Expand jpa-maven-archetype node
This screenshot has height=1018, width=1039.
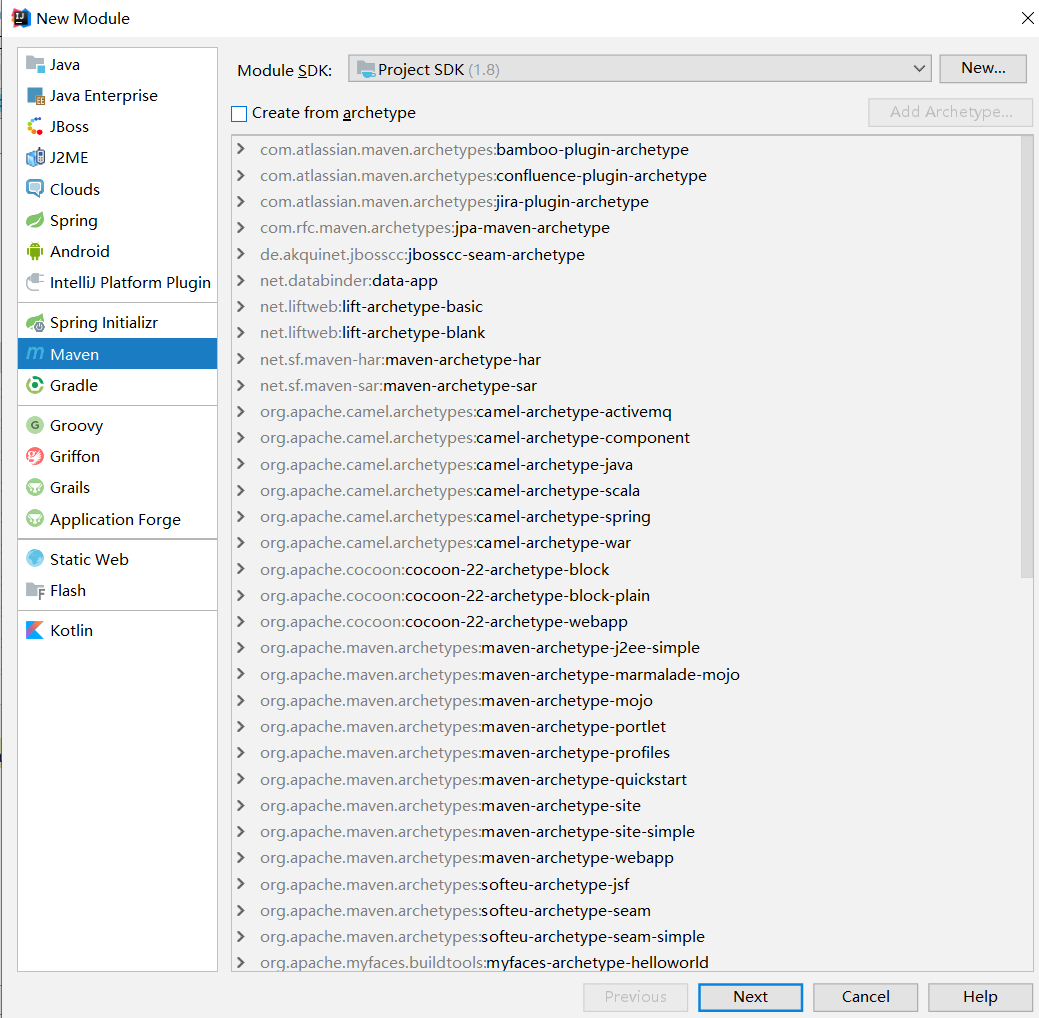[241, 228]
